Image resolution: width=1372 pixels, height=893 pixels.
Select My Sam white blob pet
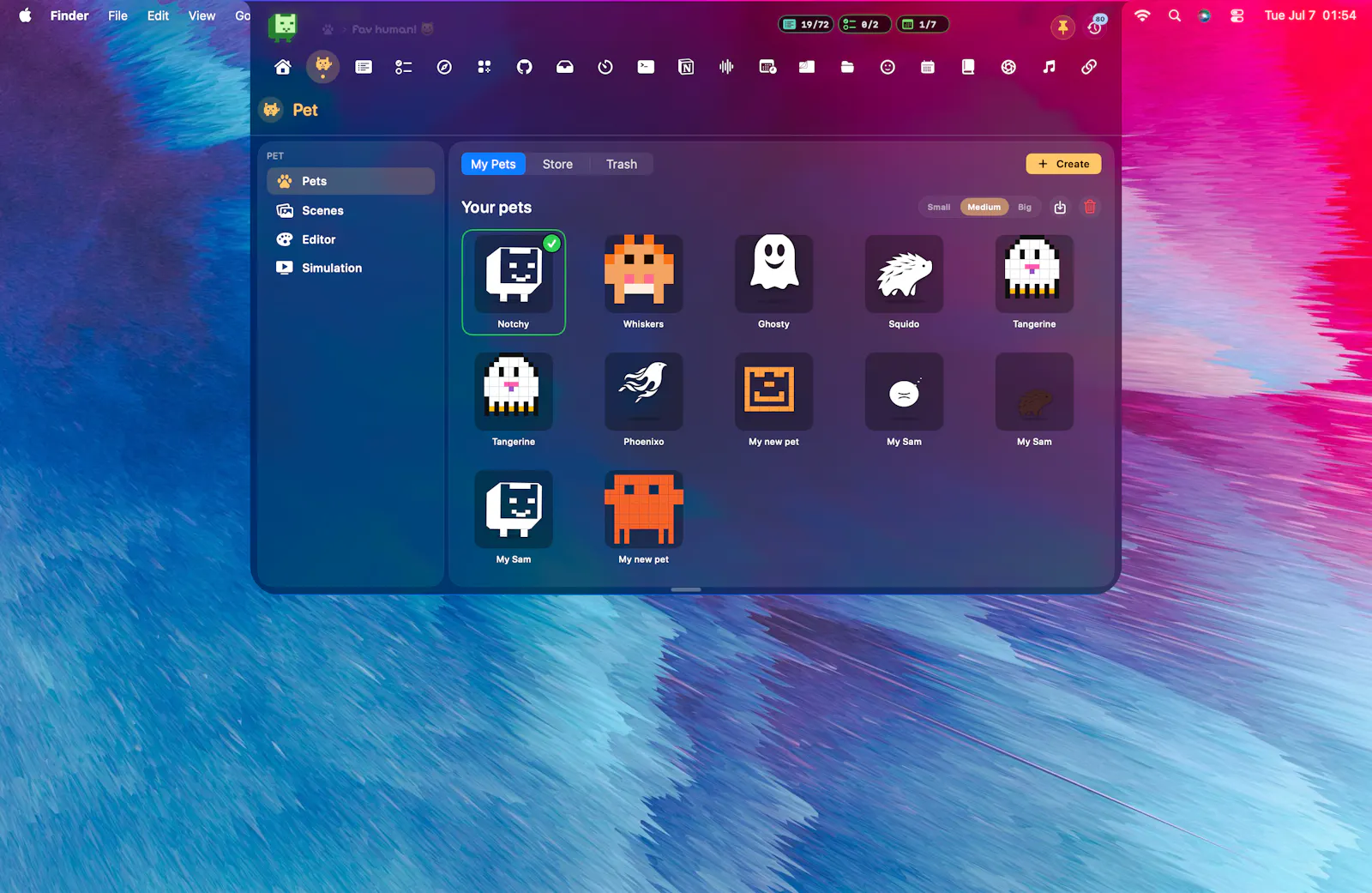[x=904, y=400]
